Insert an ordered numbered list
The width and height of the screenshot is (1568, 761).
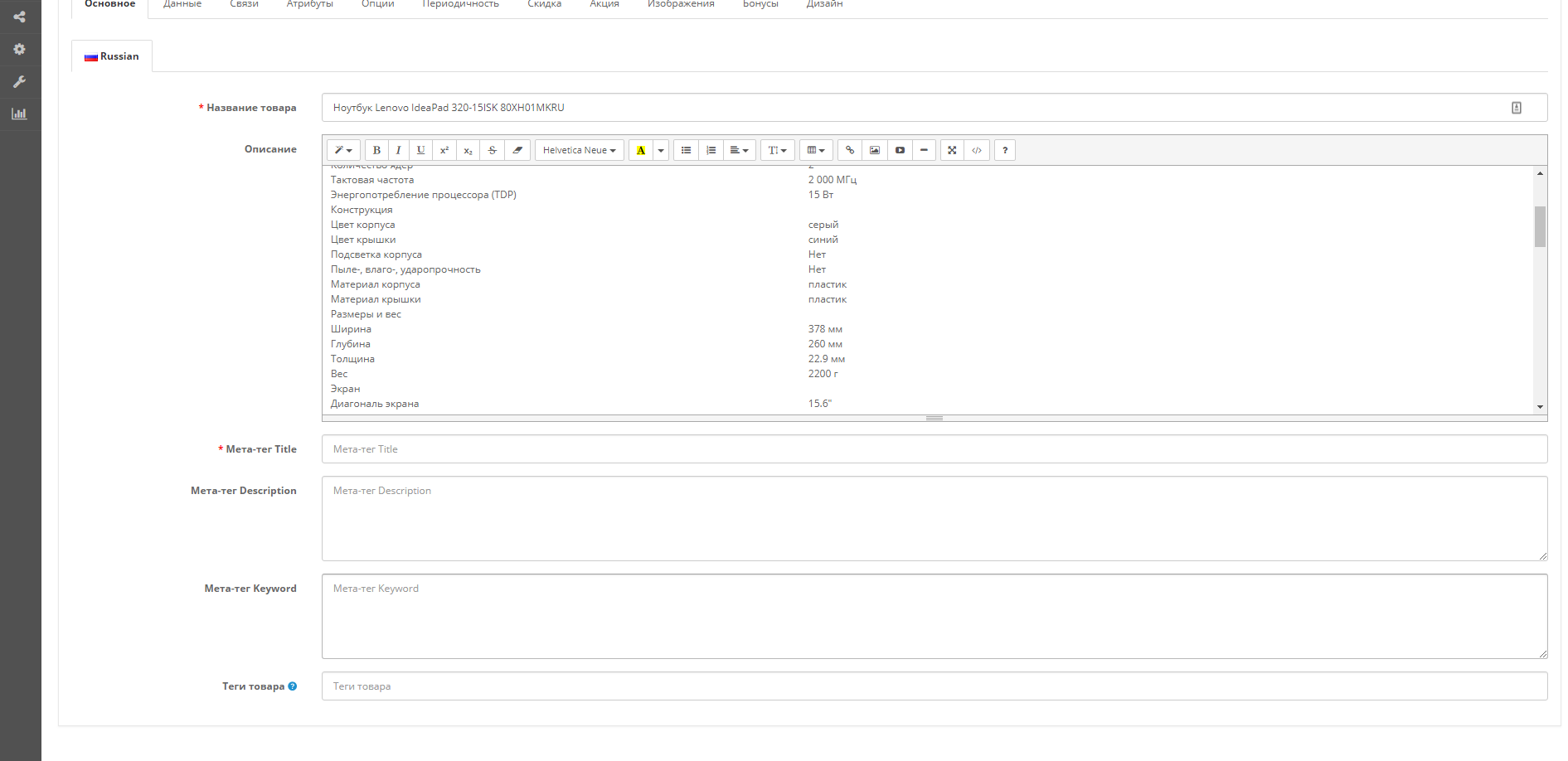(x=711, y=150)
